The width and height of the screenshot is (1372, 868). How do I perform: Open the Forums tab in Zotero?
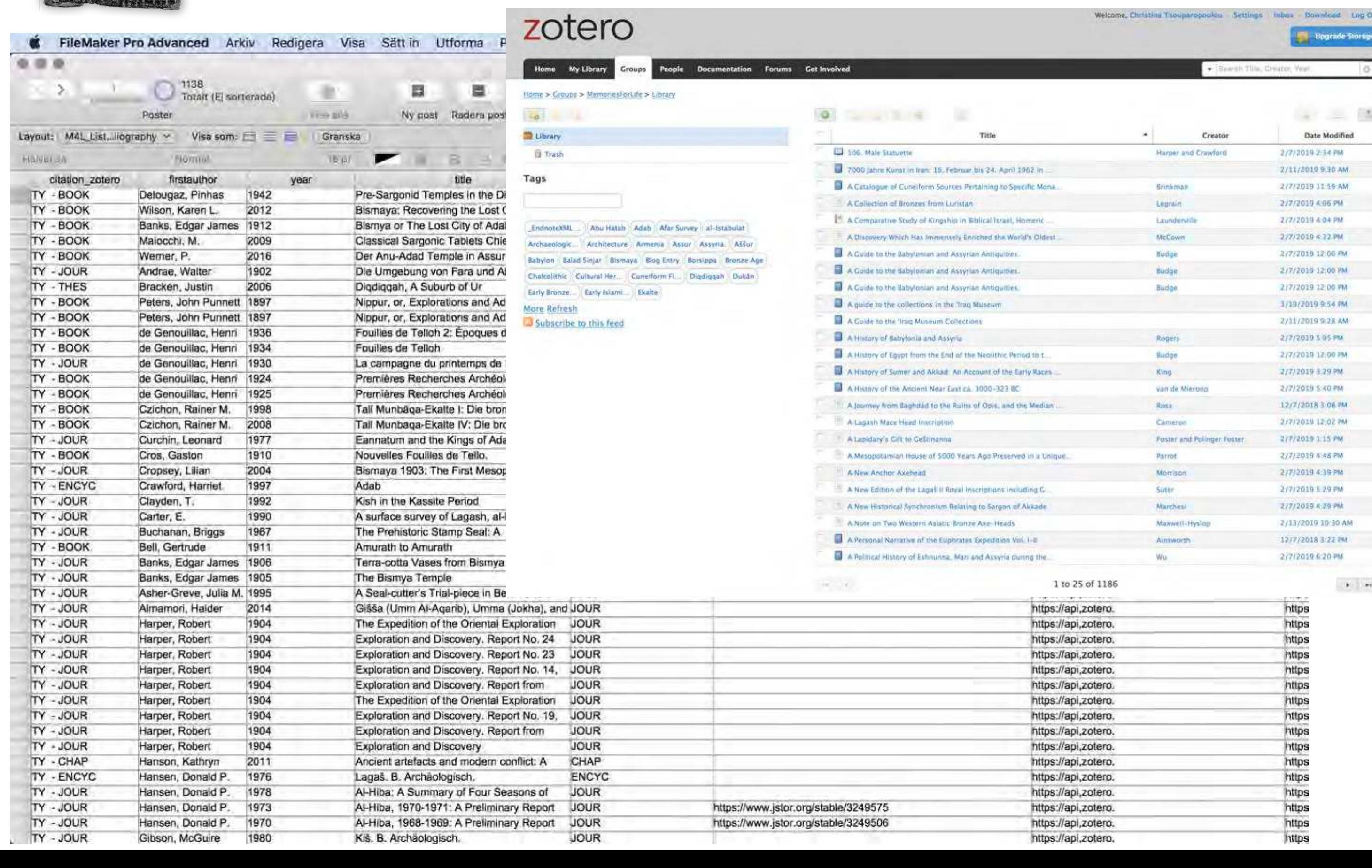coord(778,69)
